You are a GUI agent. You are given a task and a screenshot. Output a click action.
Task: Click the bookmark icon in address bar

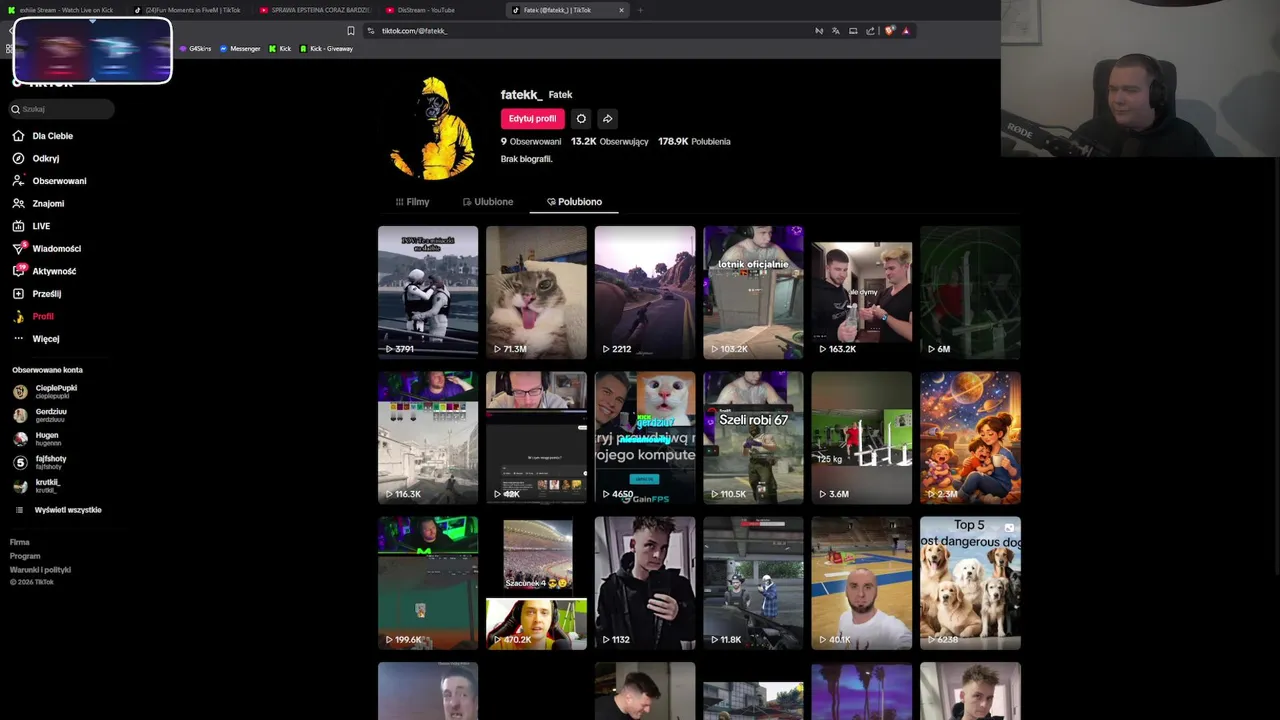coord(350,31)
